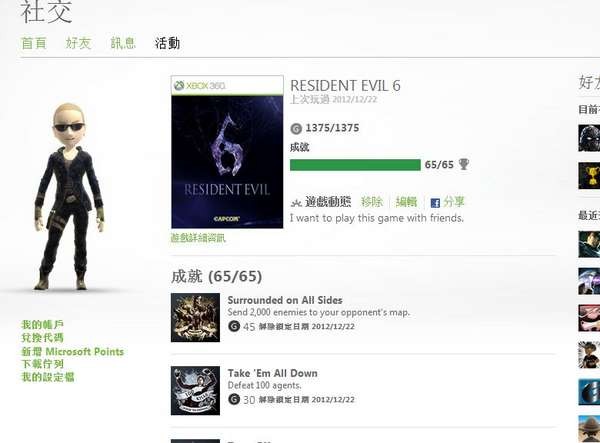The width and height of the screenshot is (600, 443).
Task: Open the 訊息 messages tab
Action: coord(123,43)
